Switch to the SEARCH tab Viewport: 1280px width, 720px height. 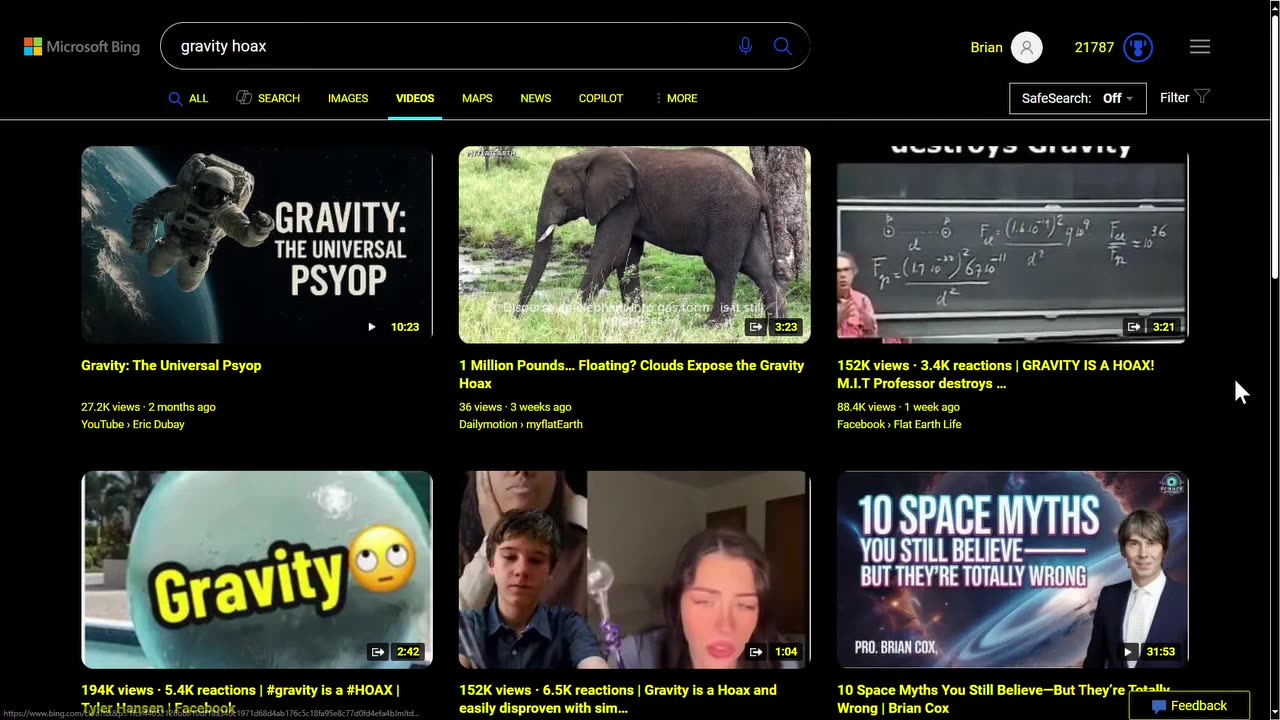268,98
